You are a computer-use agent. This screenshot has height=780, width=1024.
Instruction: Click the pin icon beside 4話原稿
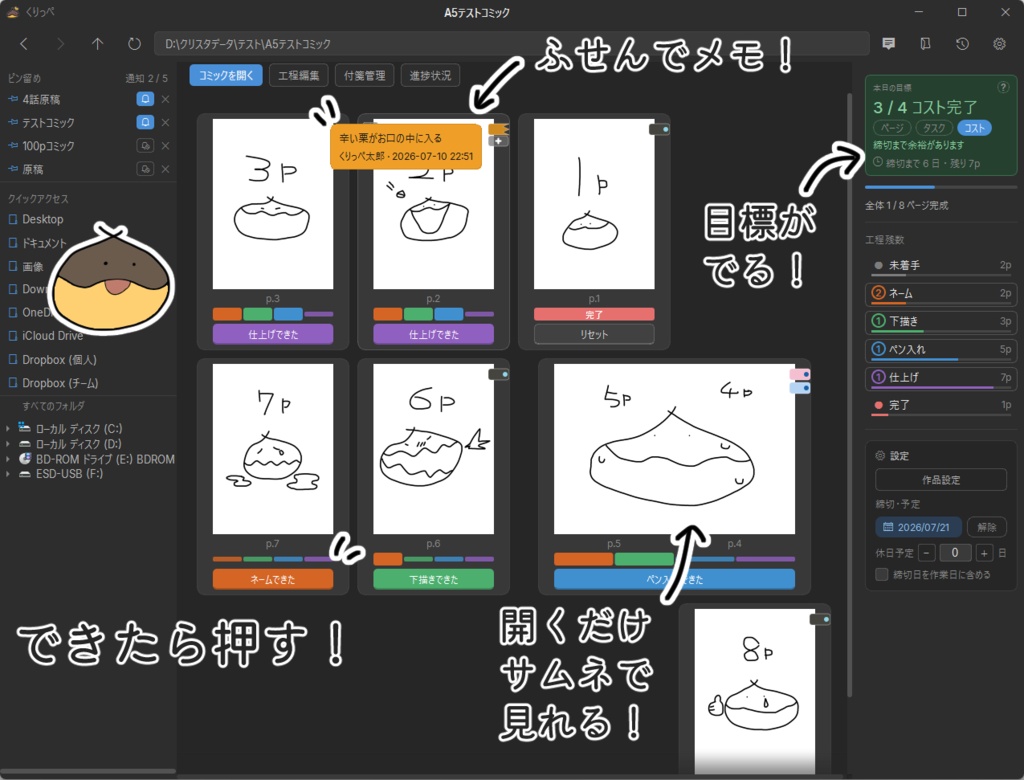12,99
